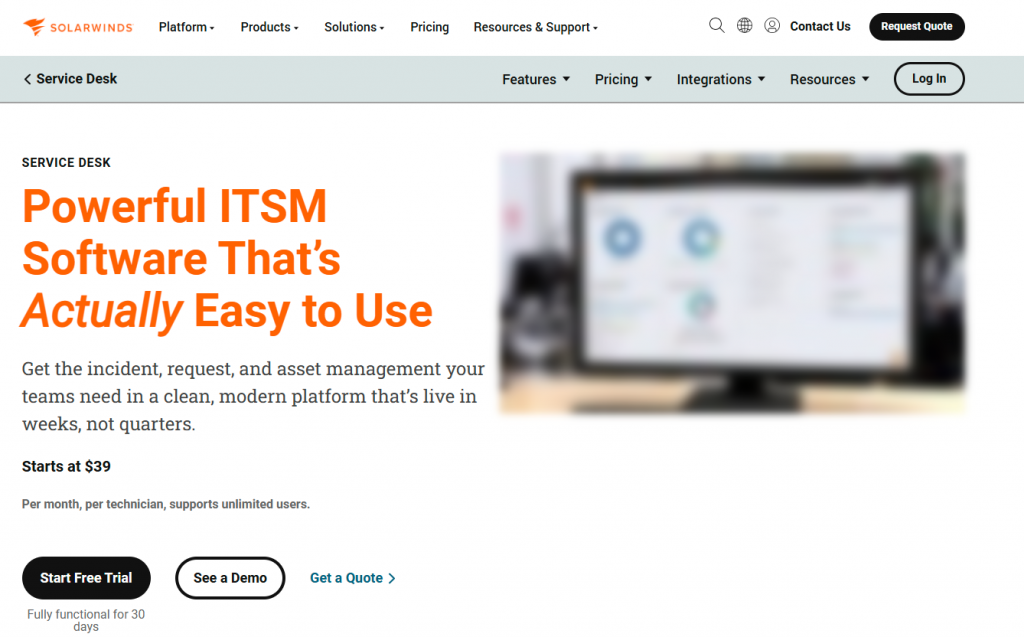Click the SolarWinds logo
The image size is (1024, 637).
click(78, 27)
